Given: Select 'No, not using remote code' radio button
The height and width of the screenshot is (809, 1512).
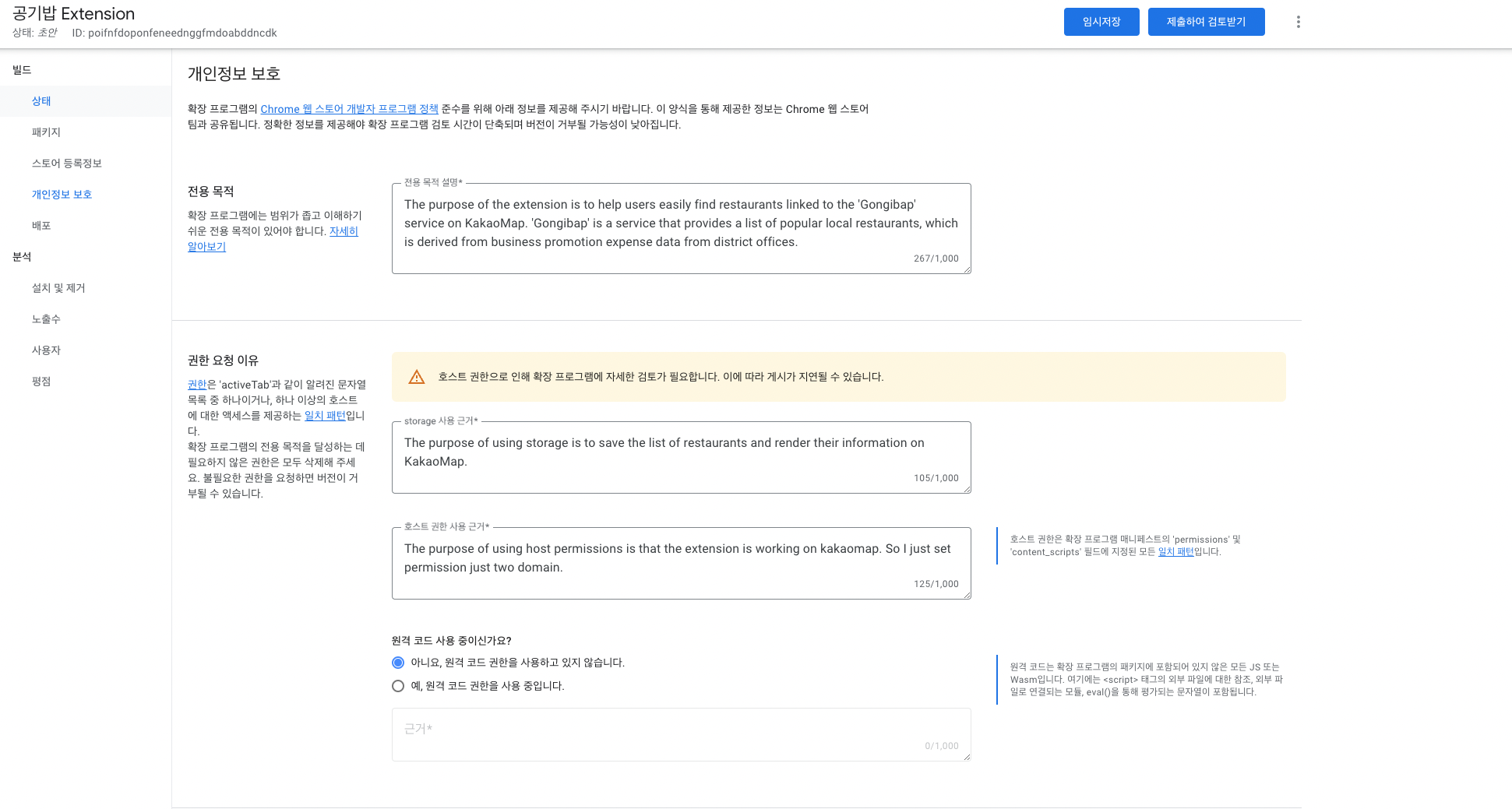Looking at the screenshot, I should (398, 663).
